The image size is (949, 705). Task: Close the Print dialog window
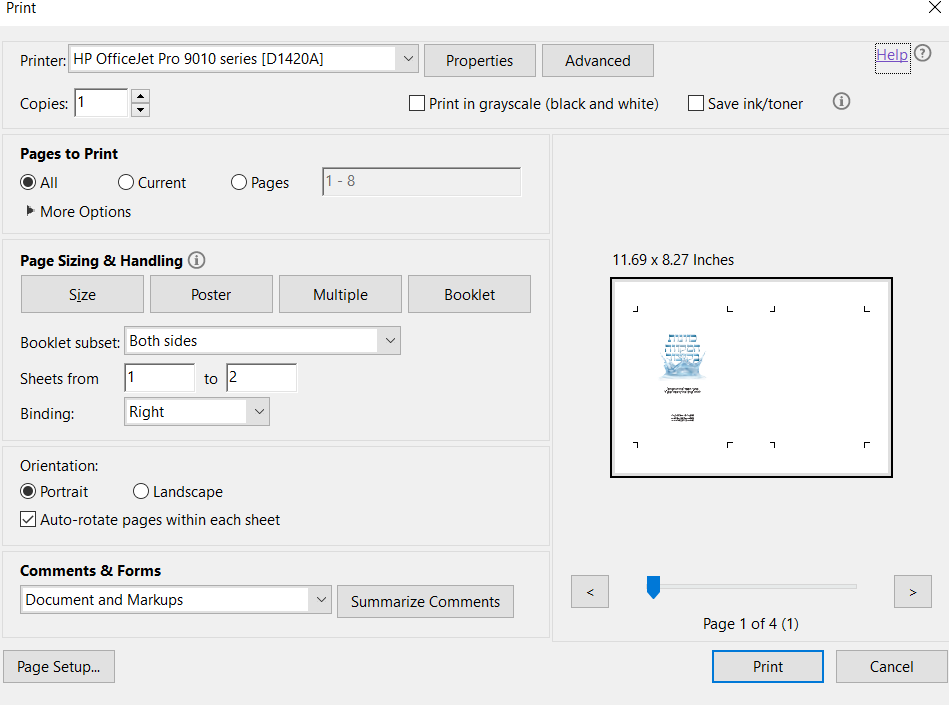pos(934,8)
